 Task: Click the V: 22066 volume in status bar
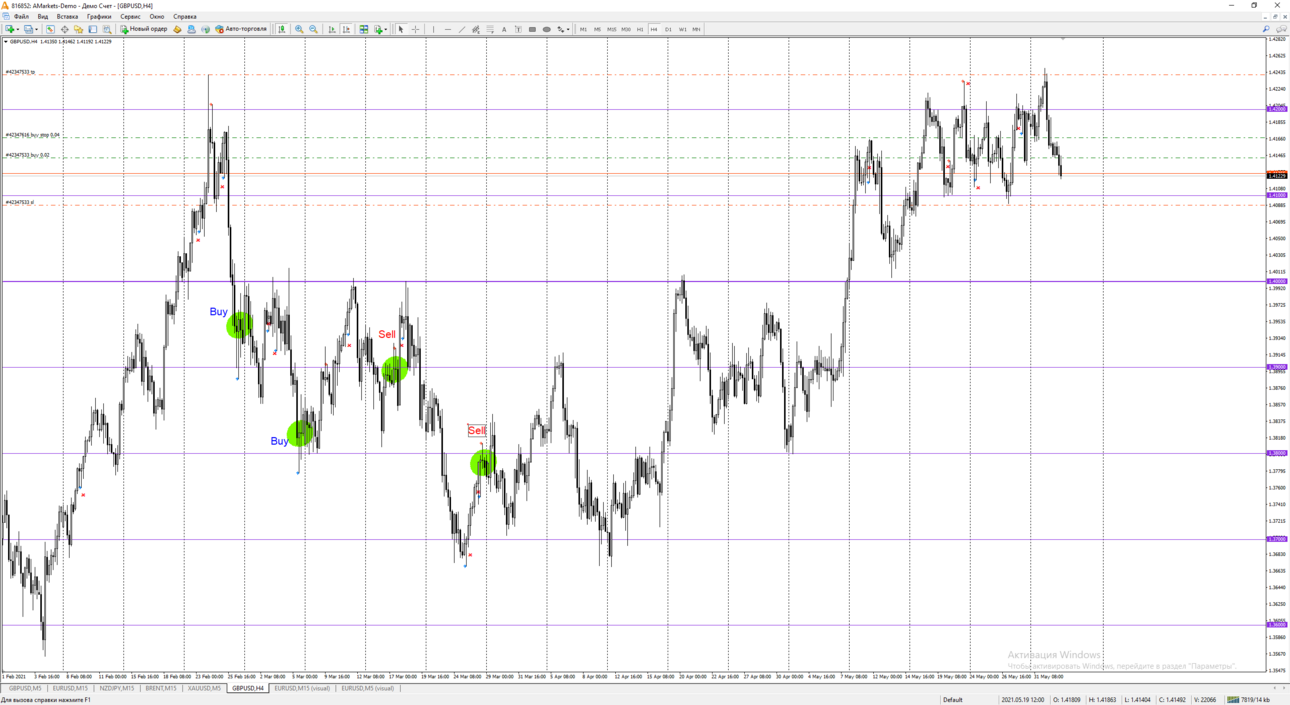[1203, 700]
